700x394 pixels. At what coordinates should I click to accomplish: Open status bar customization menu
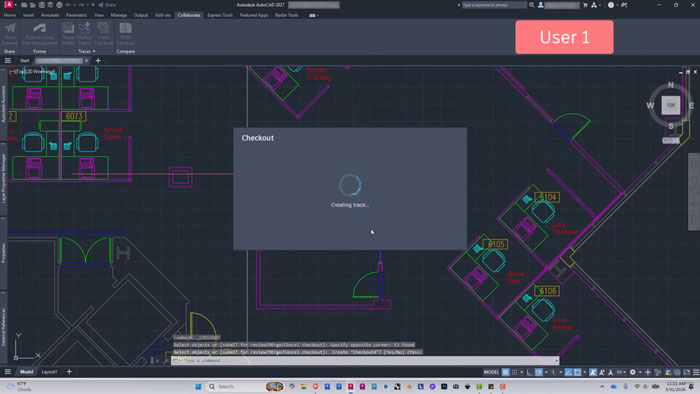point(696,372)
